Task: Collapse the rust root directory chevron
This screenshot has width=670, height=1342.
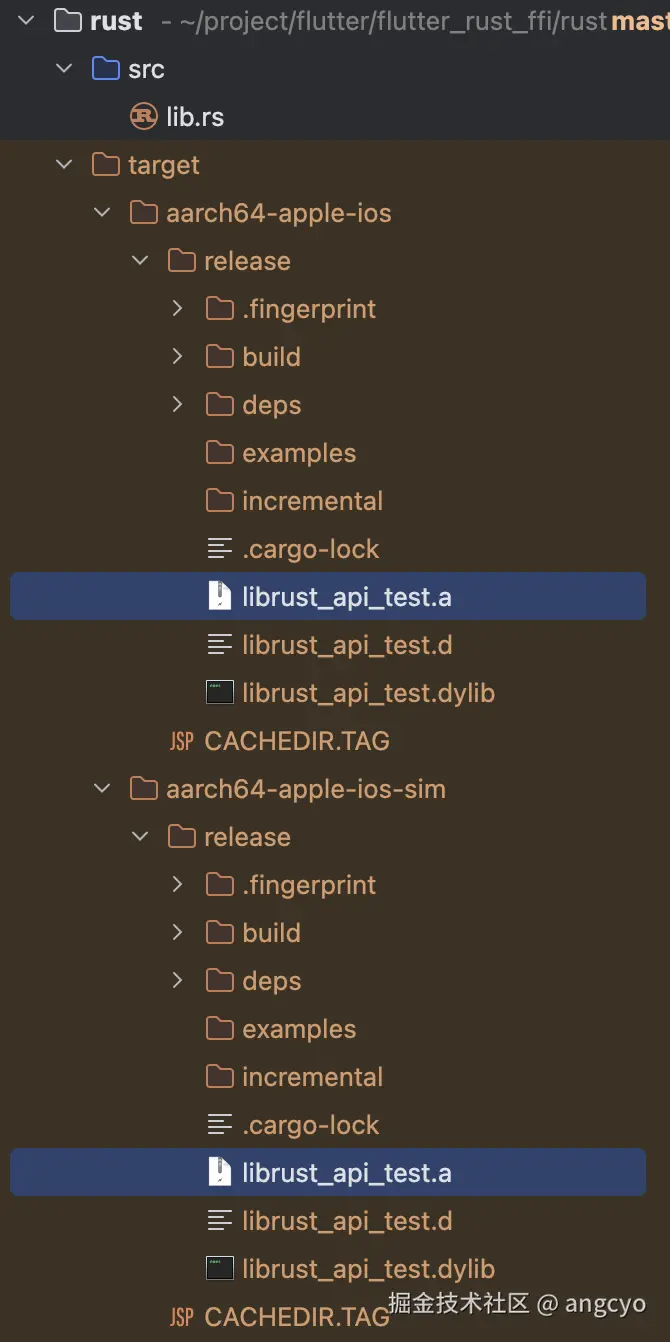Action: coord(27,21)
